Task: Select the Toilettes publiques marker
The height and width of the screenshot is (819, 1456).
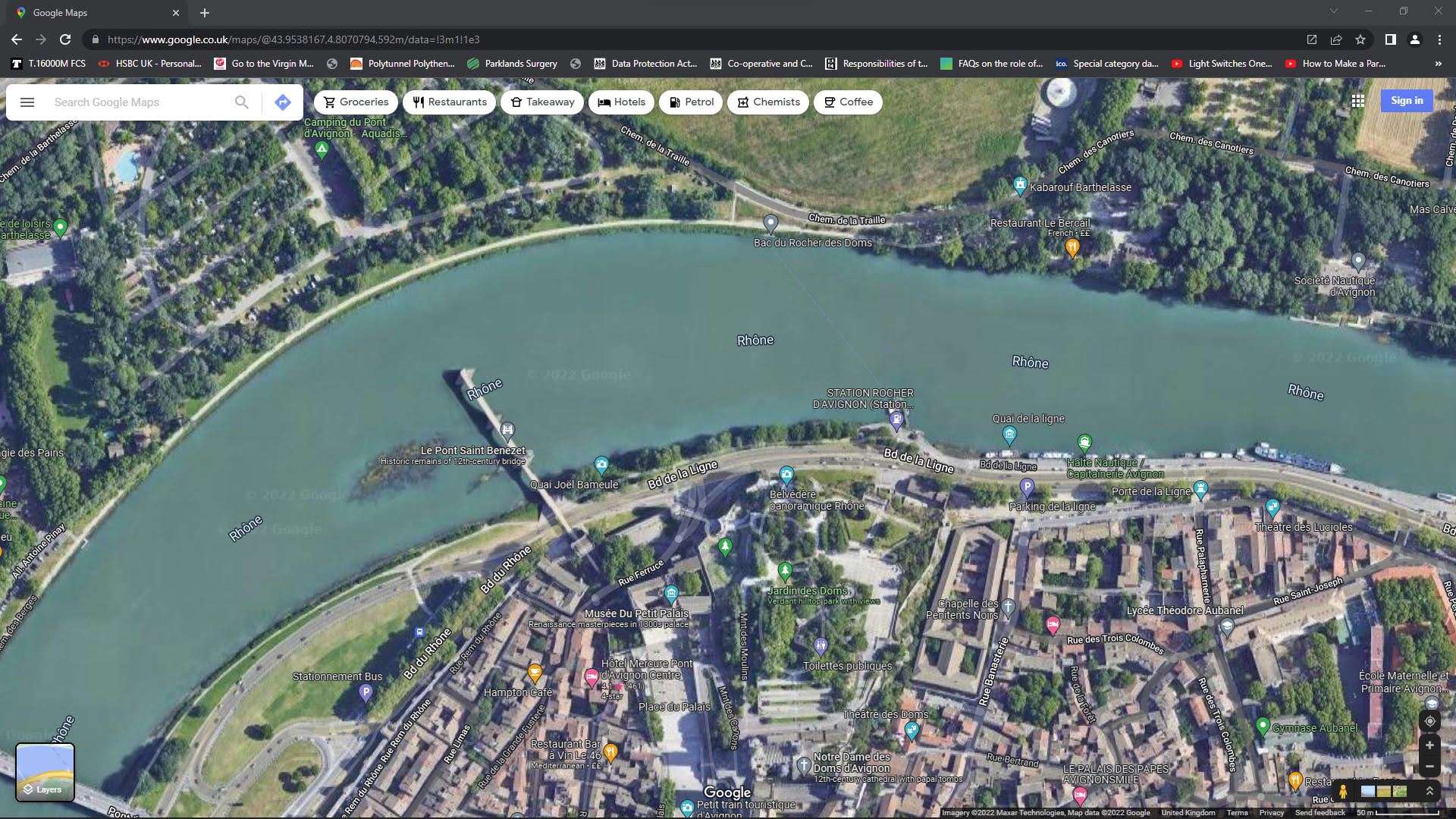Action: (821, 647)
